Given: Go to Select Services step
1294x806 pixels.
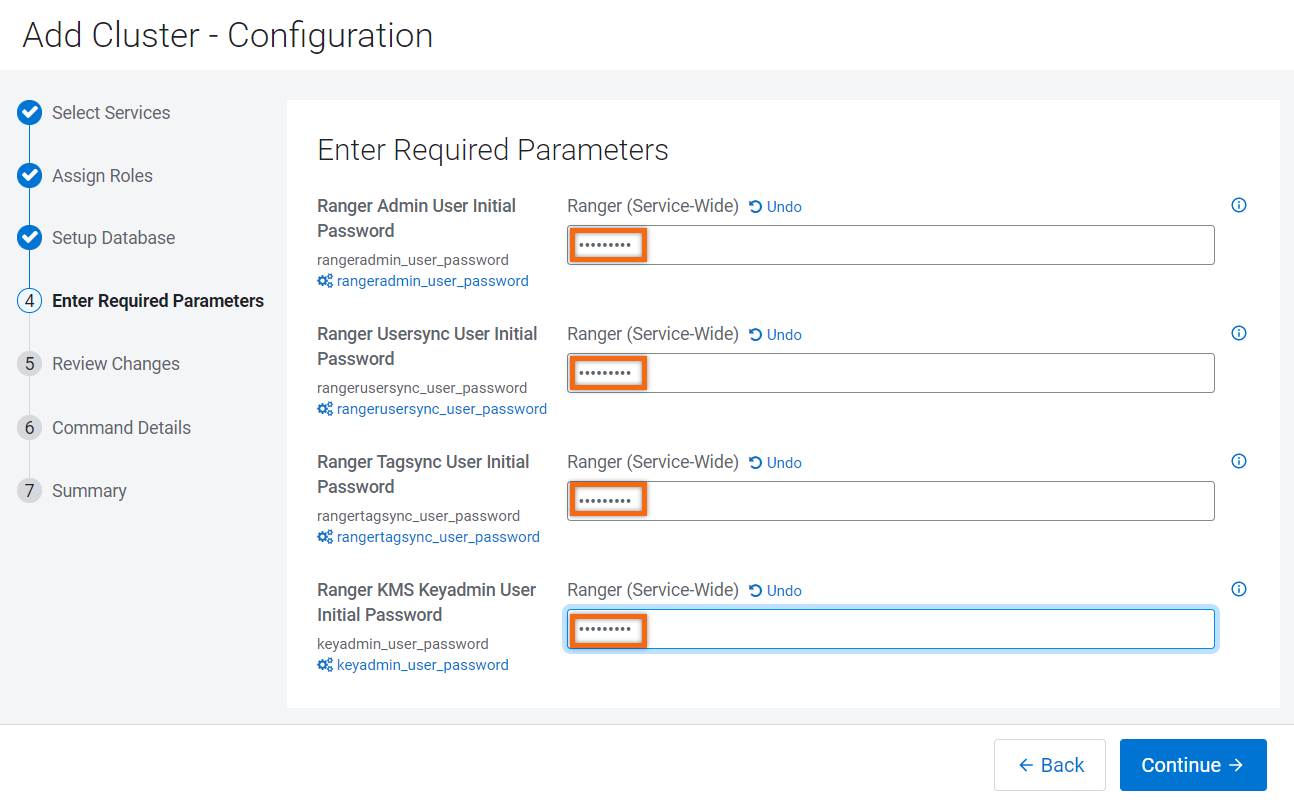Looking at the screenshot, I should [111, 113].
